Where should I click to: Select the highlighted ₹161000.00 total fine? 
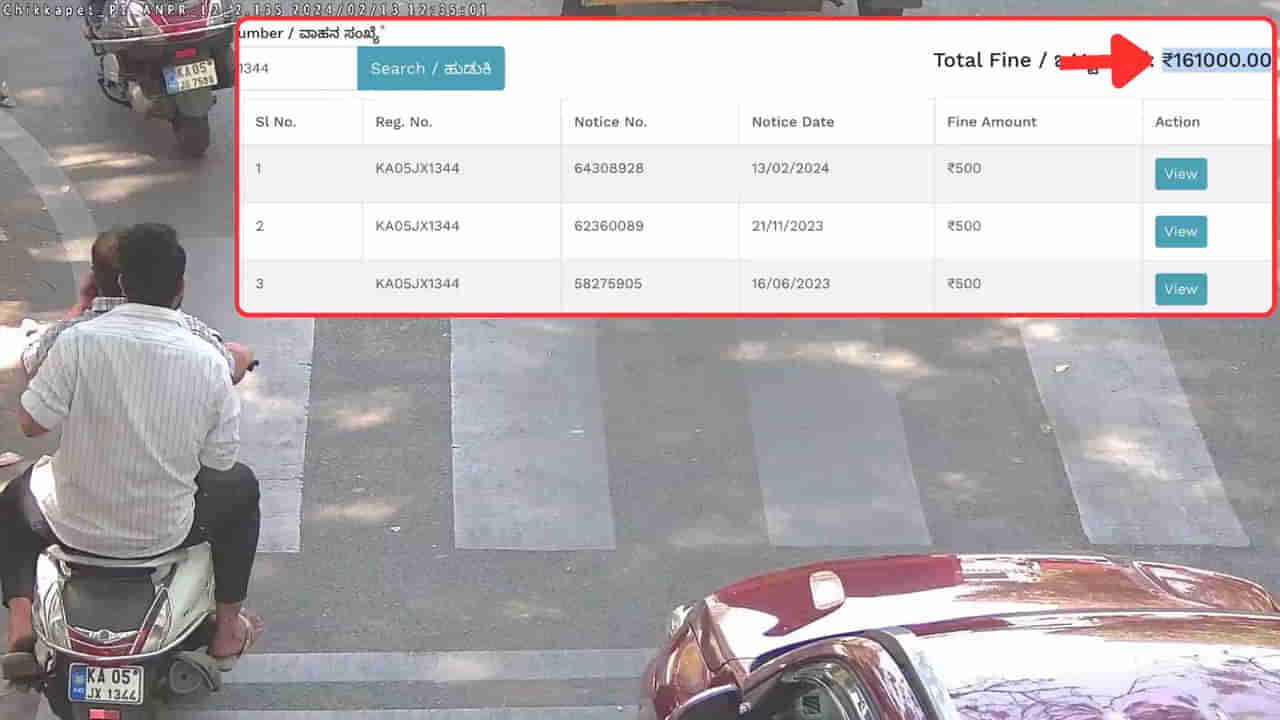coord(1216,60)
